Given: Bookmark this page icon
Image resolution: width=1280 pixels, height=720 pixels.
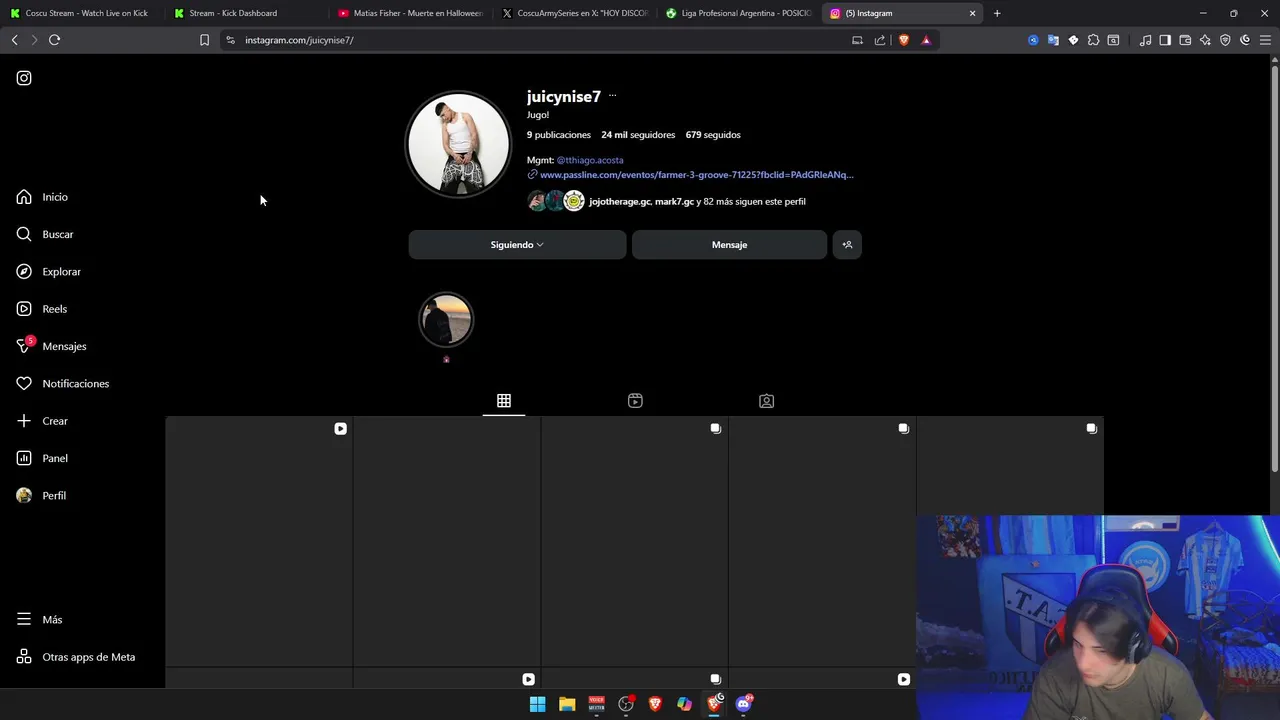Looking at the screenshot, I should point(204,40).
